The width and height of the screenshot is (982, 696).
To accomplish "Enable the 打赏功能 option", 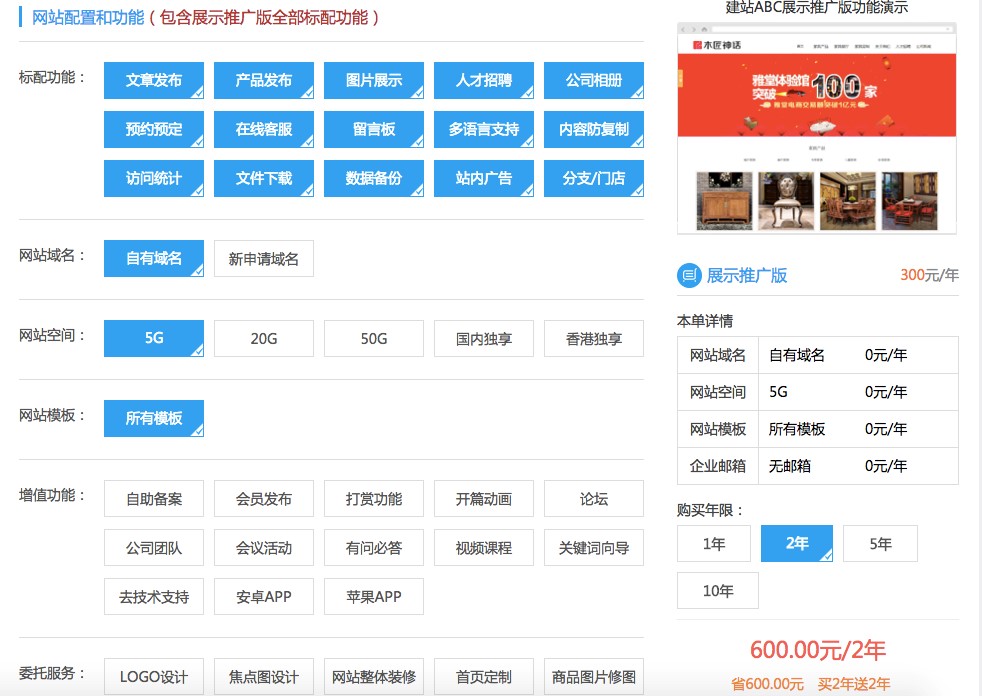I will point(373,498).
